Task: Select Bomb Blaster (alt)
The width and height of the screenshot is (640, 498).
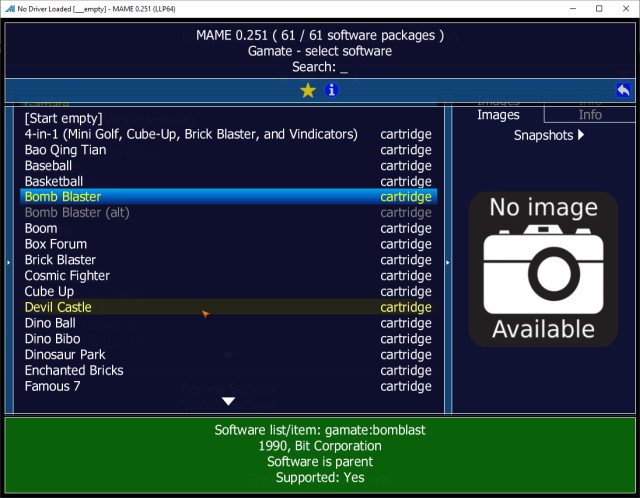Action: point(229,212)
